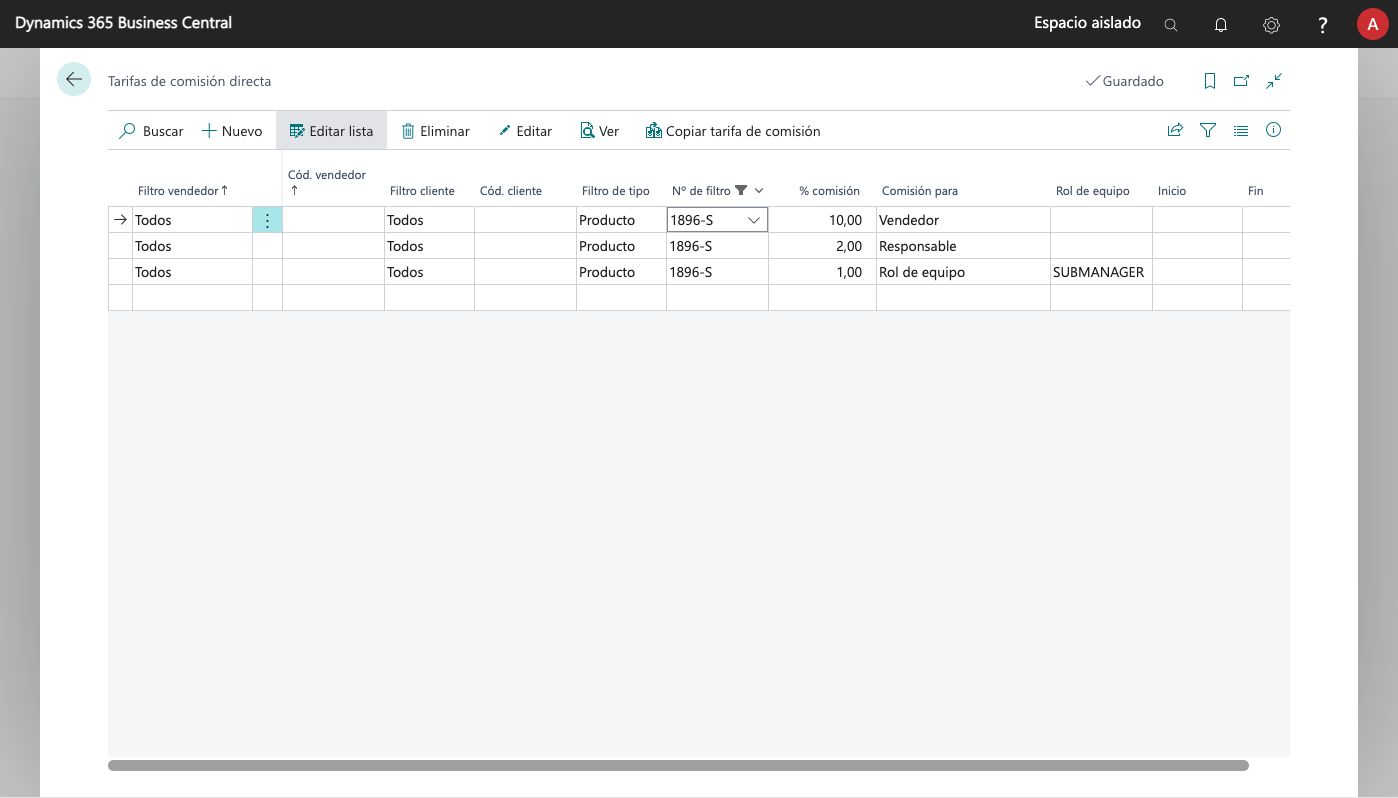Screen dimensions: 1398x798
Task: Go back with the arrow button
Action: point(74,79)
